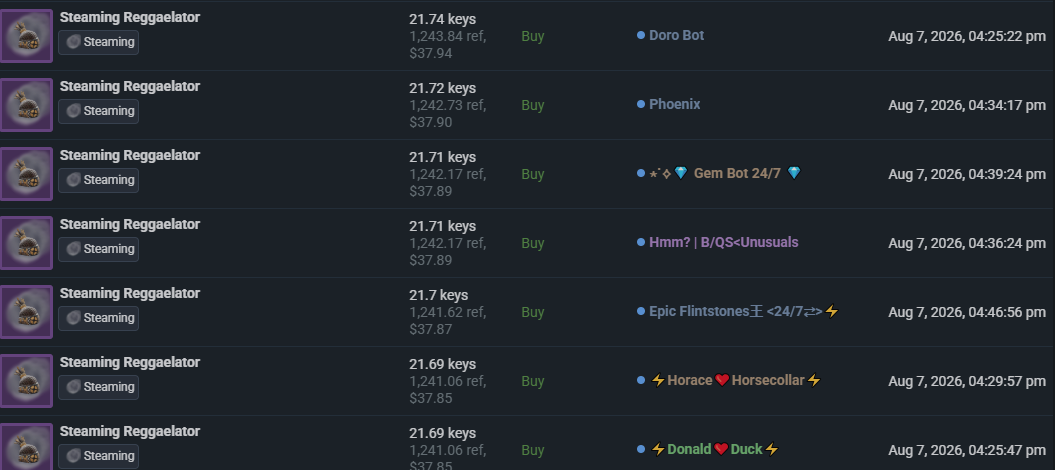Click Steaming Reggaelator title in Phoenix row

pyautogui.click(x=129, y=86)
